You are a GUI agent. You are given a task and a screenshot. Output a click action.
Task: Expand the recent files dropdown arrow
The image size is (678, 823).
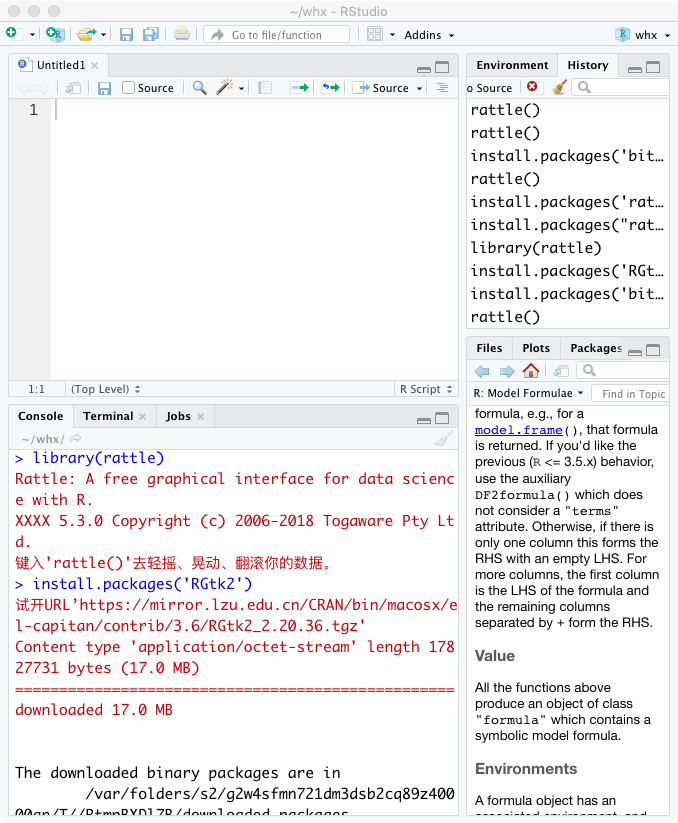(103, 35)
